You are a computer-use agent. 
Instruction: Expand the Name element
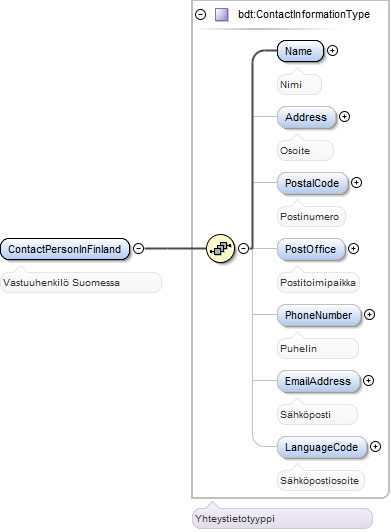tap(332, 51)
